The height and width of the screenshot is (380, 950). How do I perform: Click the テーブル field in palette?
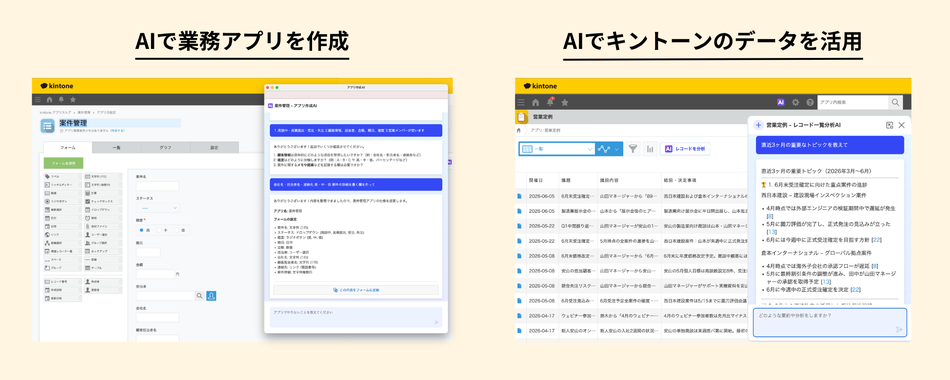(102, 267)
